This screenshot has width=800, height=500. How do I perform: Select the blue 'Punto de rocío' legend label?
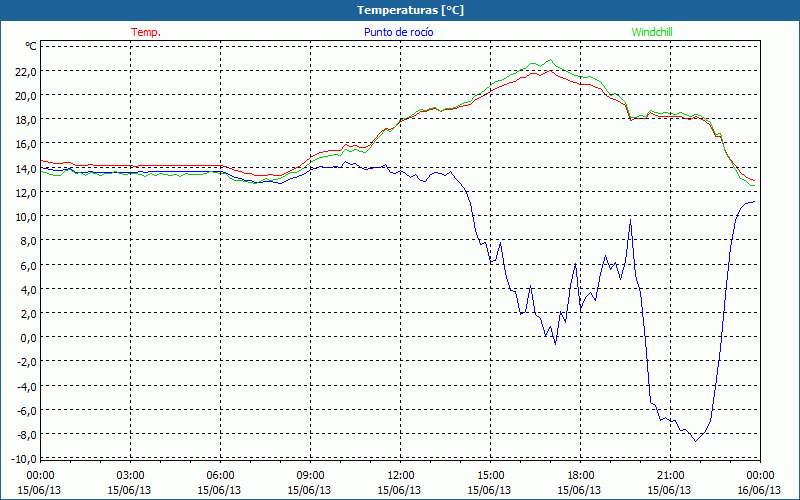coord(398,32)
